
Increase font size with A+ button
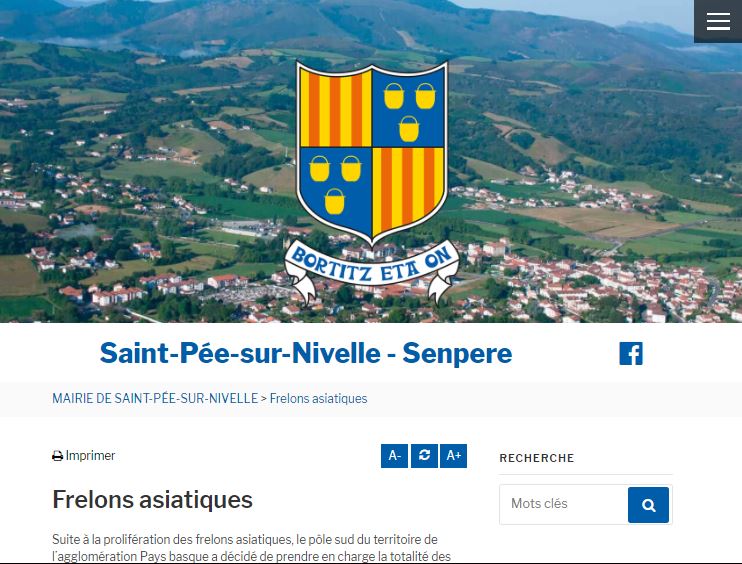coord(454,455)
